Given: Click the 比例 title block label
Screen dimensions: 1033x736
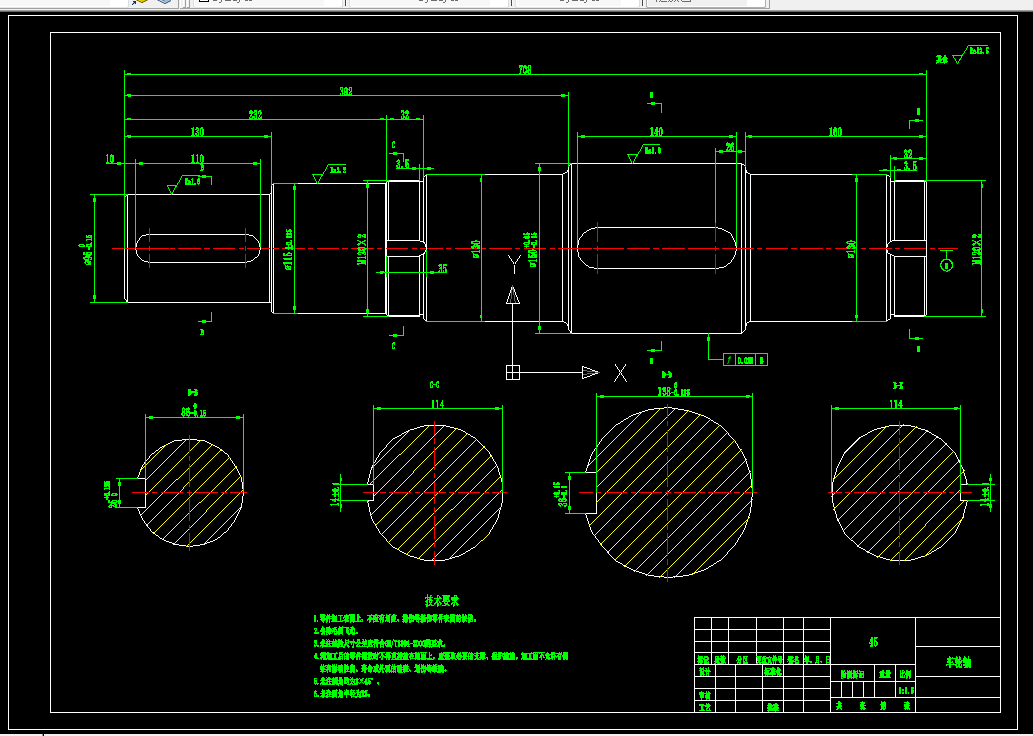Looking at the screenshot, I should tap(907, 674).
